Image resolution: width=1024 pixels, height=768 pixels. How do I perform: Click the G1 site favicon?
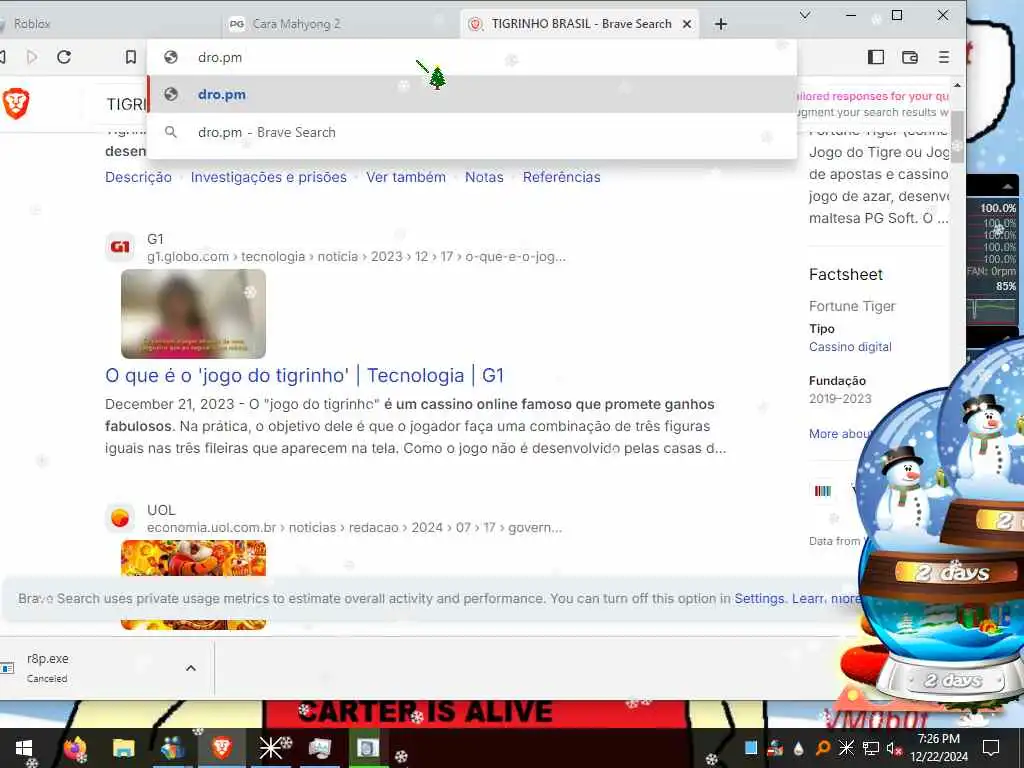click(x=120, y=247)
